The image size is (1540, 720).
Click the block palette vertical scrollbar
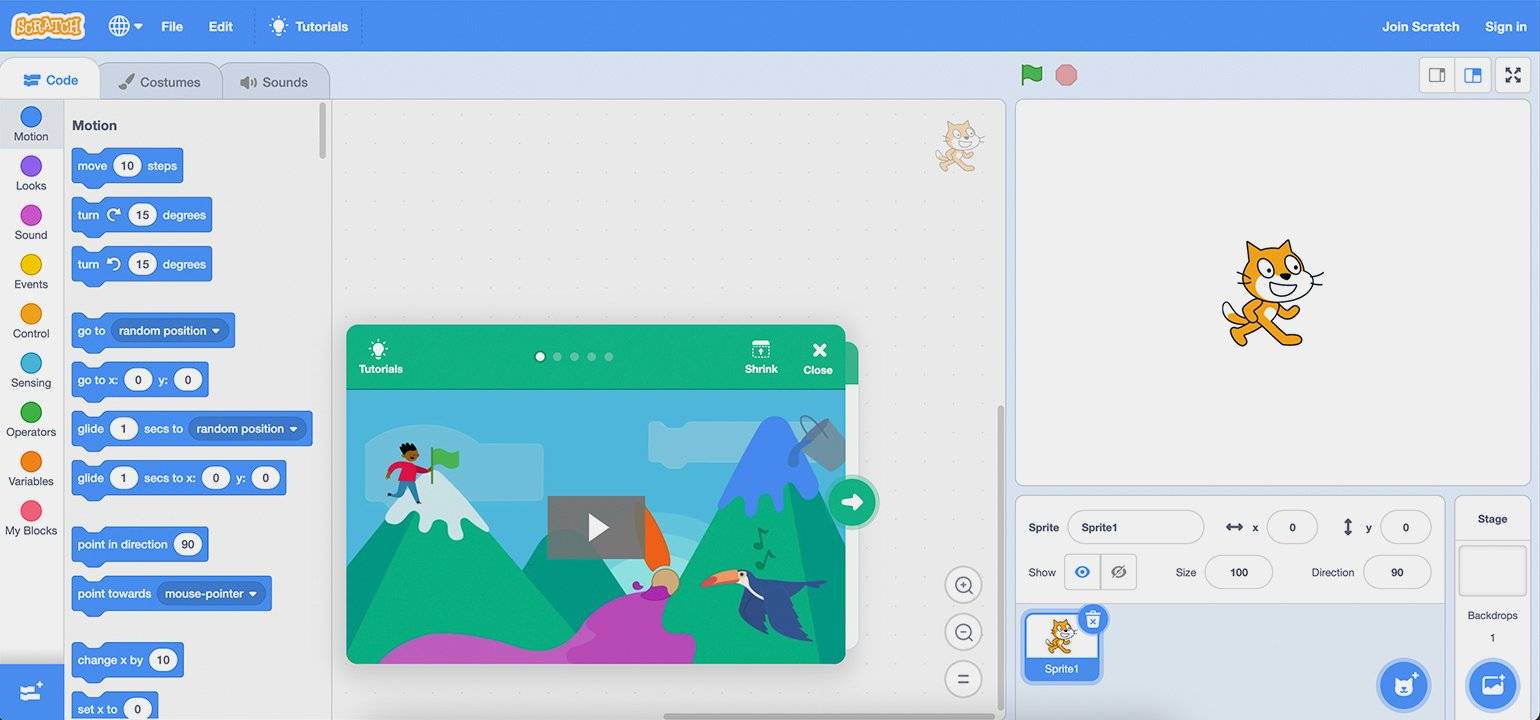322,130
